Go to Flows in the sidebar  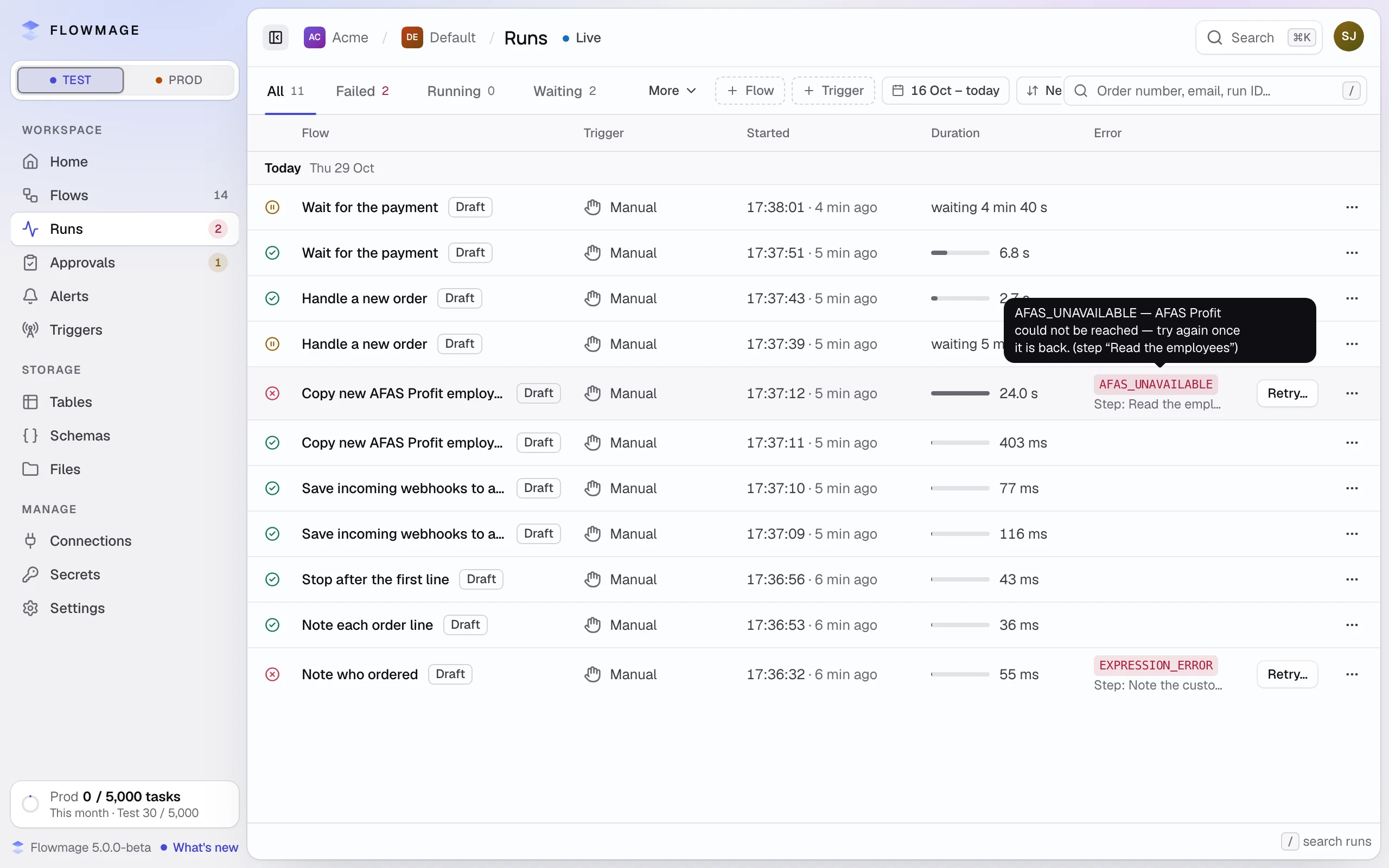pos(125,195)
